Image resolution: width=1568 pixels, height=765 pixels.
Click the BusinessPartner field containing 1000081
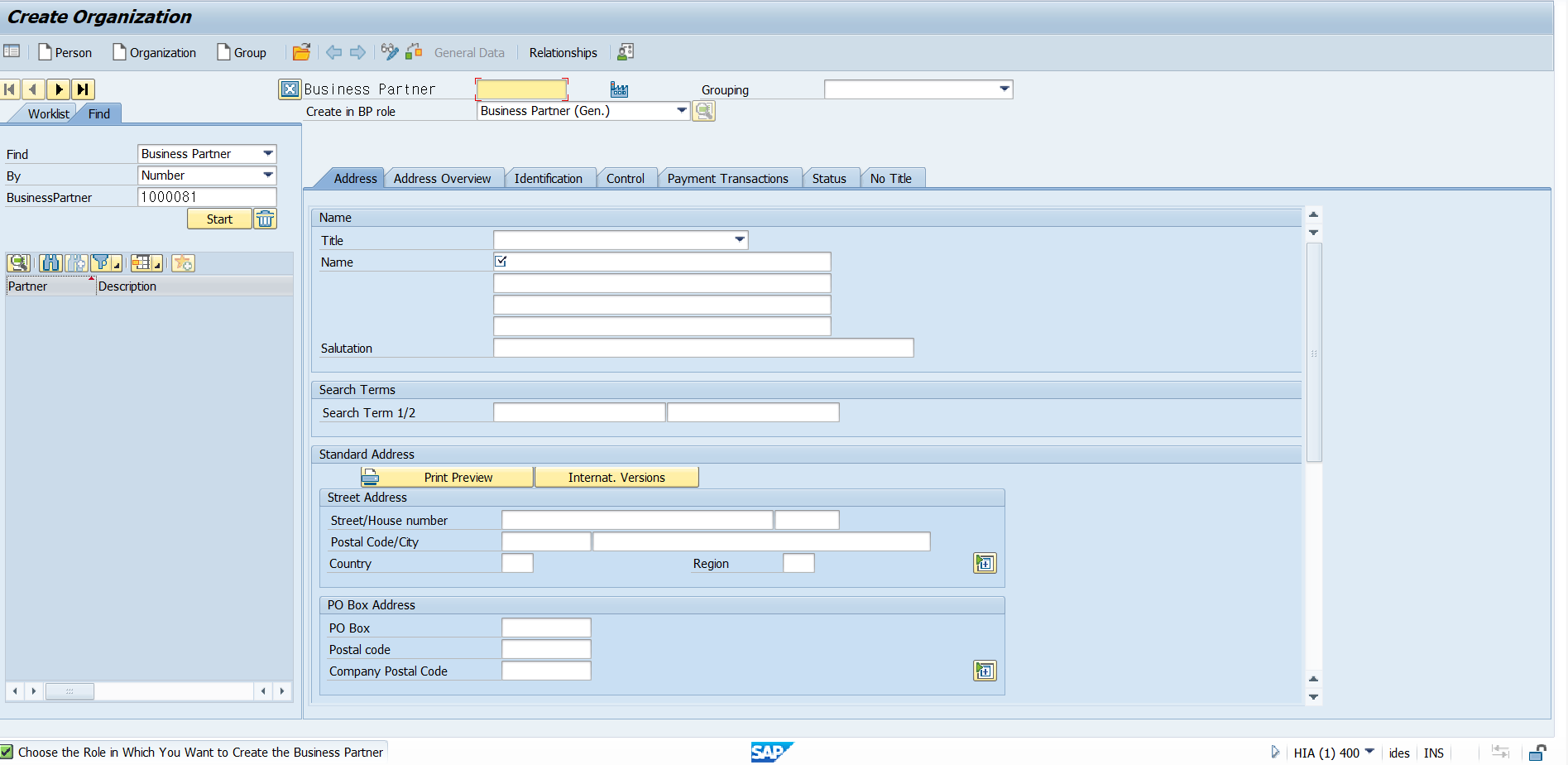pos(207,196)
